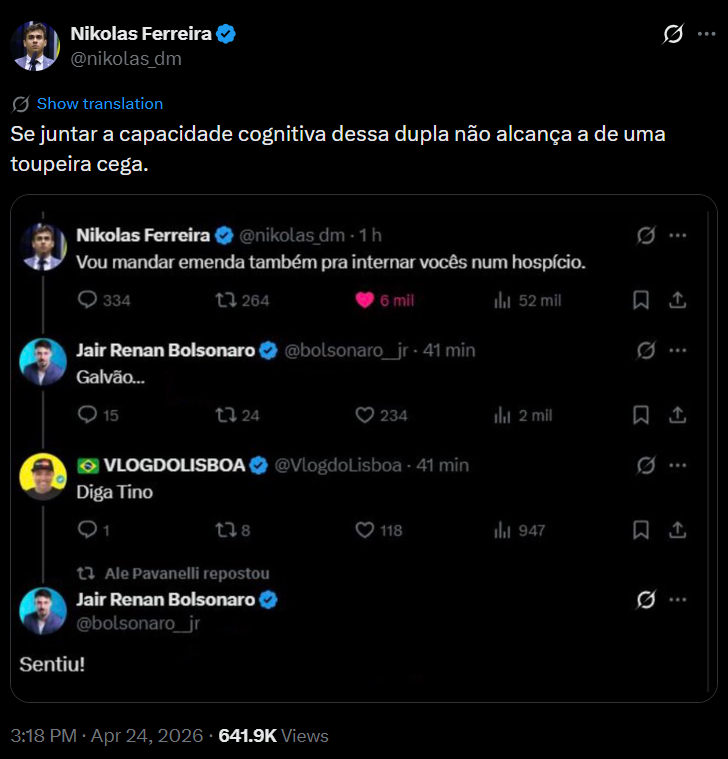Like the Diga Tino tweet with 118 likes
This screenshot has height=759, width=728.
(366, 530)
